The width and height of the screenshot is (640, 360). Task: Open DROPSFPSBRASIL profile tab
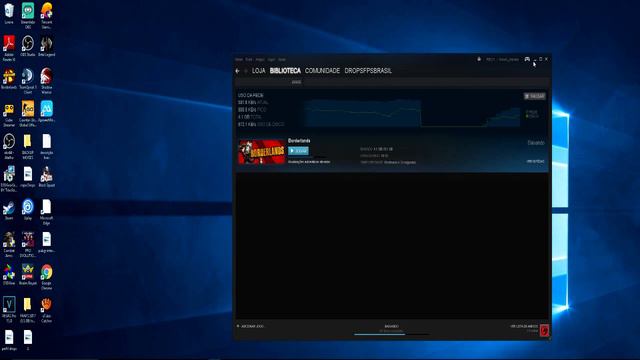point(368,71)
